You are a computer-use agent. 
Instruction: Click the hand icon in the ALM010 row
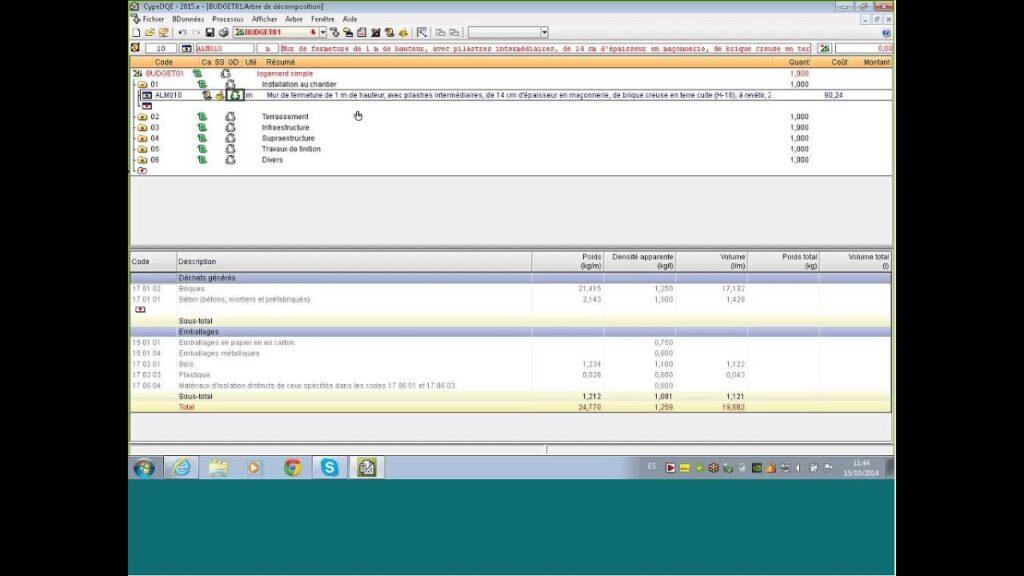point(220,96)
